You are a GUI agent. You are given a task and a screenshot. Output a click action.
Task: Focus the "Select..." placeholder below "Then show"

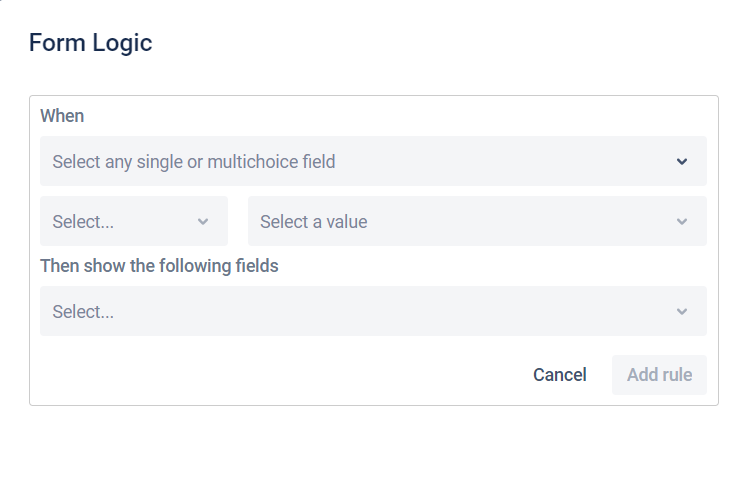click(83, 312)
